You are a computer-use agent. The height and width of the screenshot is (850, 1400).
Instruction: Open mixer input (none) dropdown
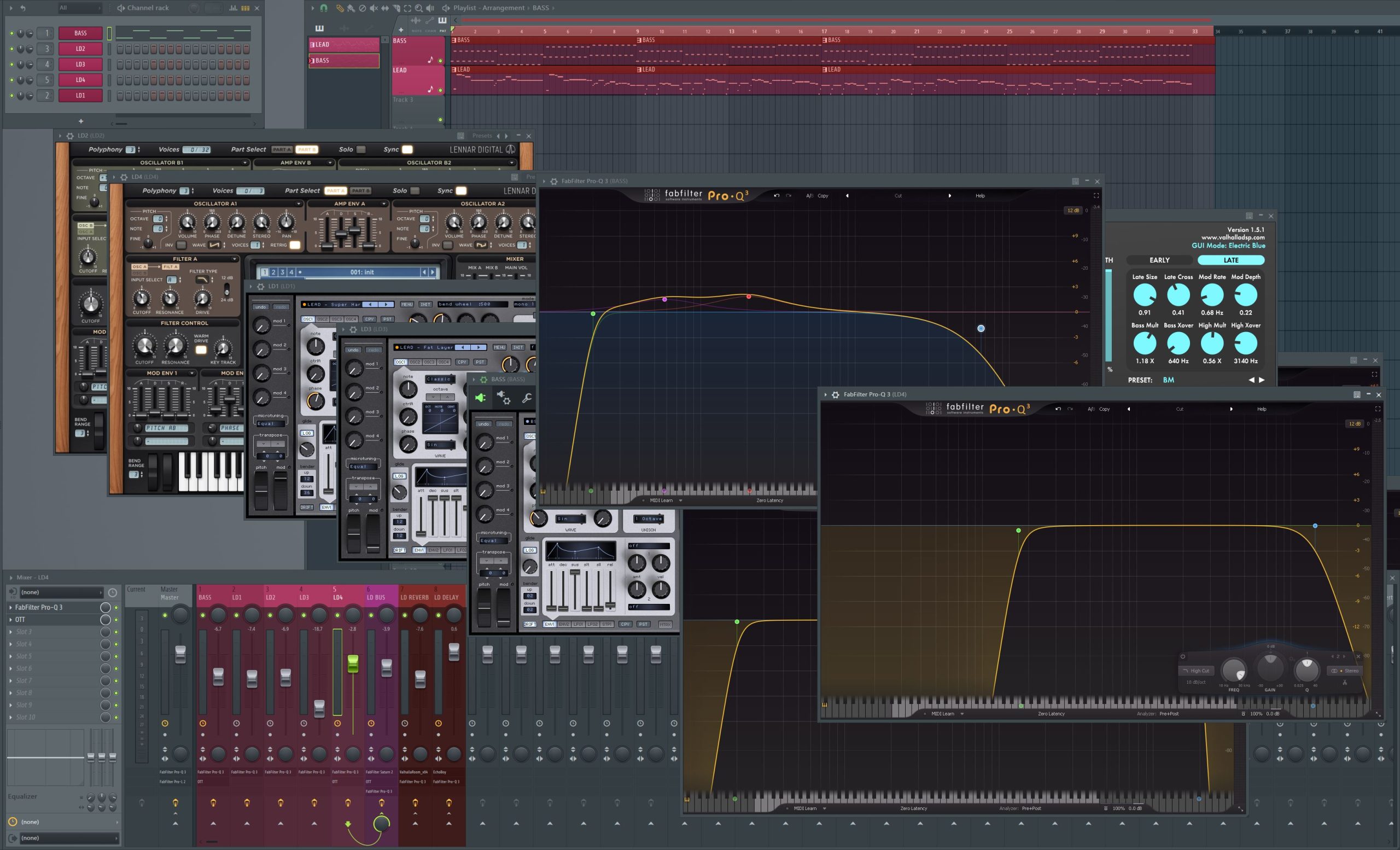click(61, 592)
